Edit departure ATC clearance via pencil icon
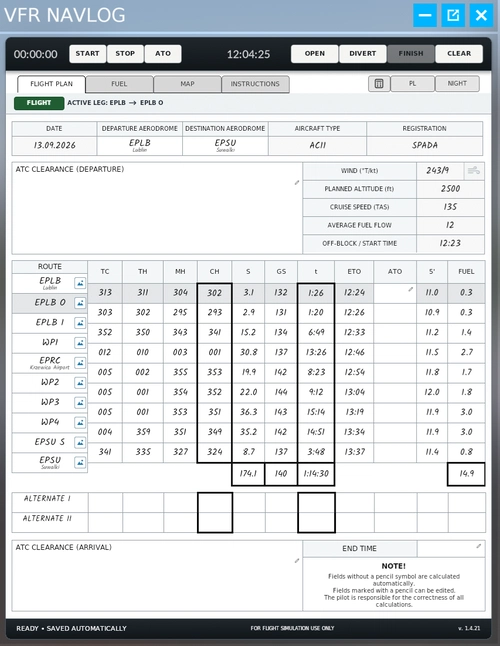 point(297,183)
